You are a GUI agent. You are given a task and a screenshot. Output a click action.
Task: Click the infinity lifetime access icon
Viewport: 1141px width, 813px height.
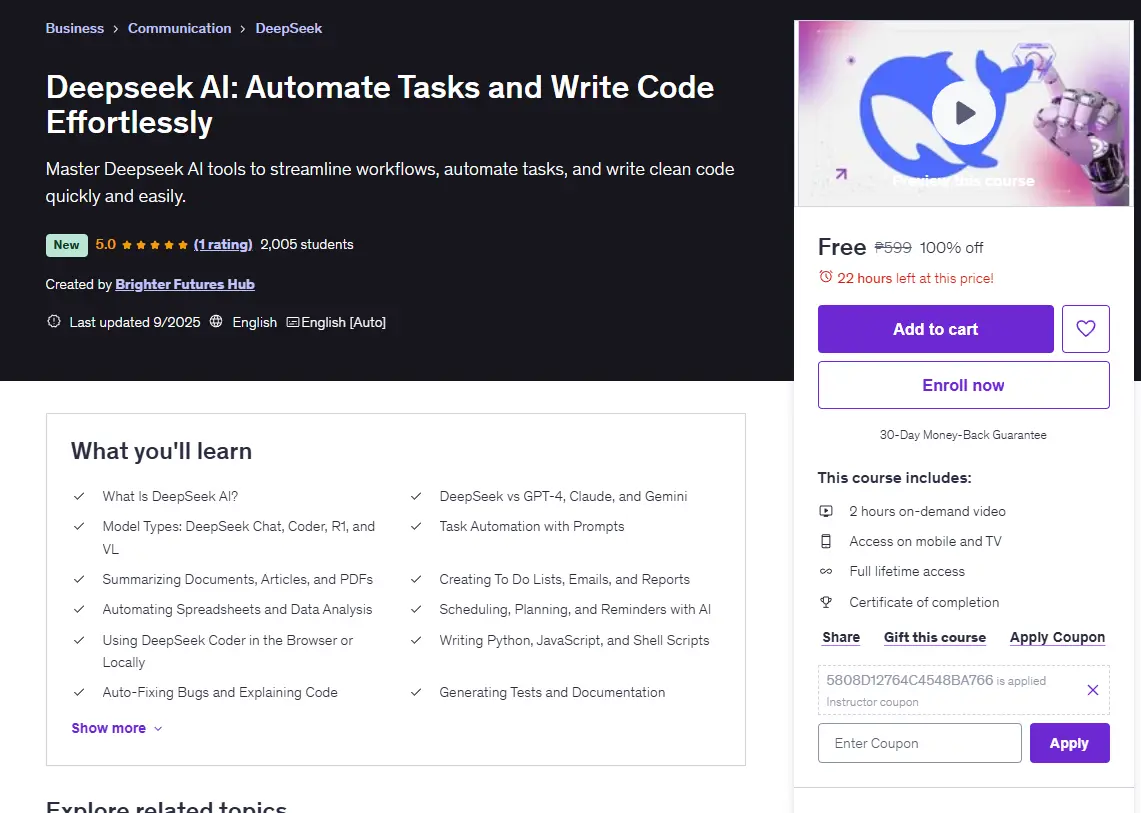point(826,571)
